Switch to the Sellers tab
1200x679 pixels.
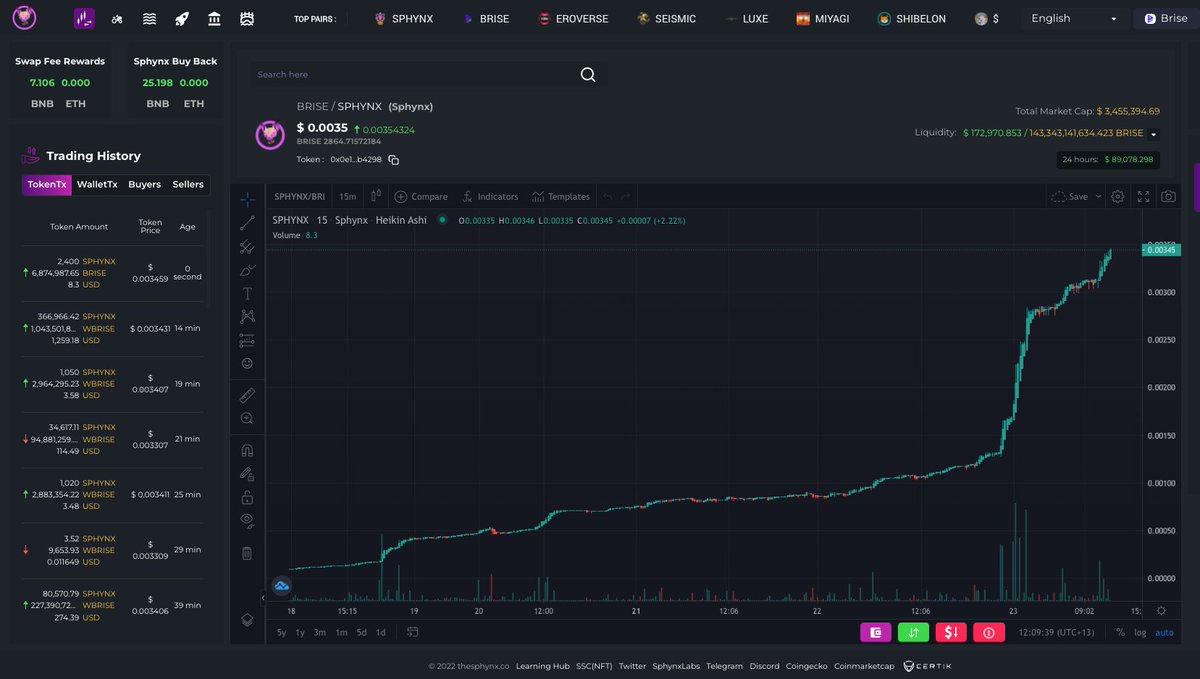[x=188, y=184]
